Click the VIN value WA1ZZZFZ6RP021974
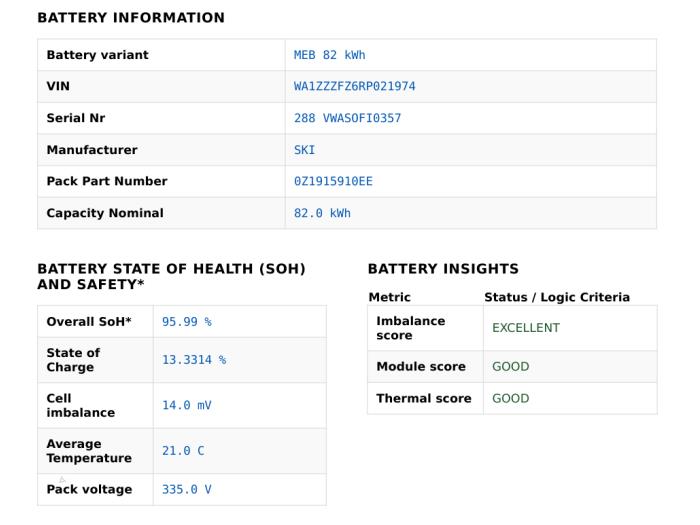700x525 pixels. (354, 86)
